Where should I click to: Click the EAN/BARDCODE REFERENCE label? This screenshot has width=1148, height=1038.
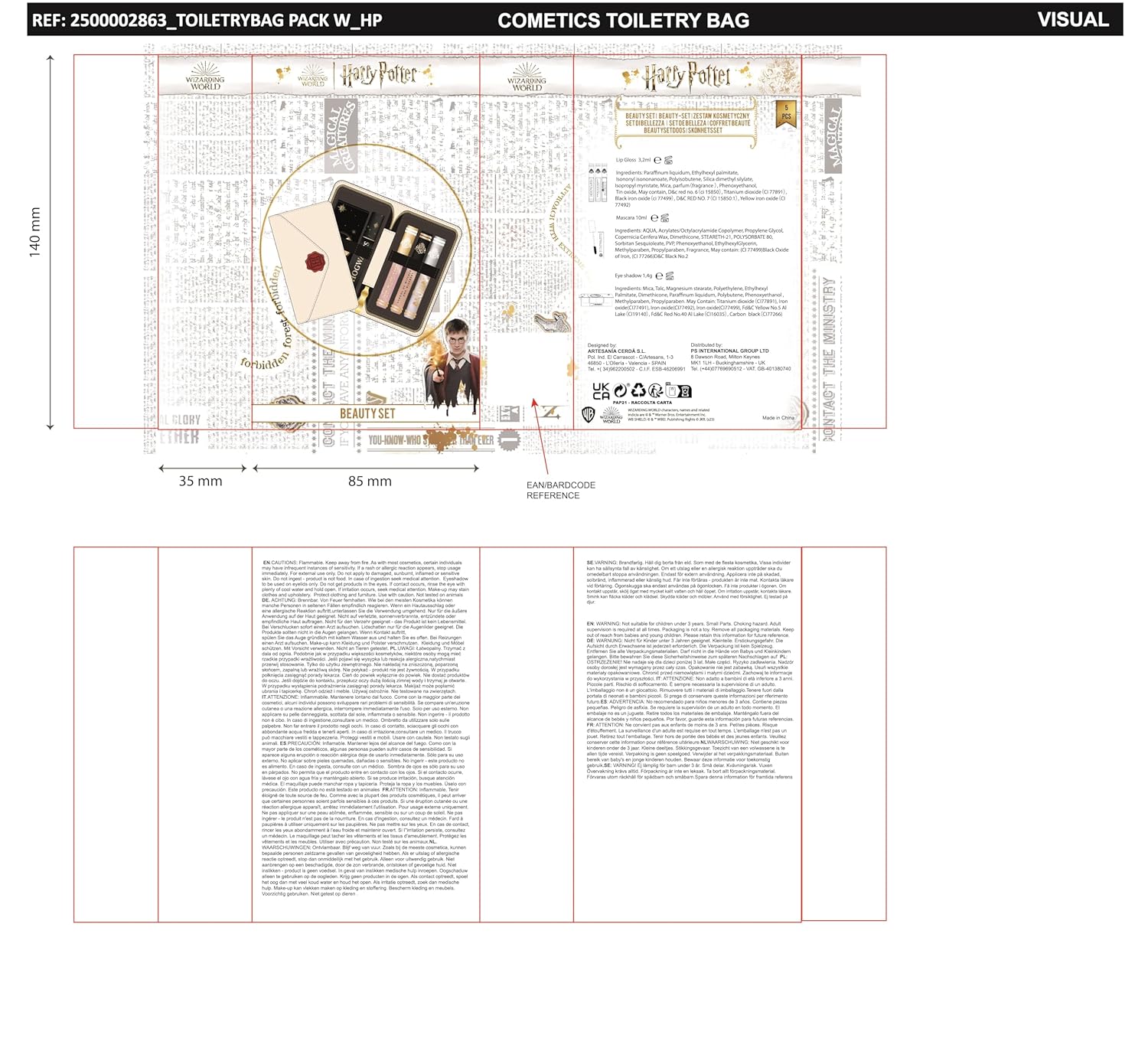click(x=560, y=490)
